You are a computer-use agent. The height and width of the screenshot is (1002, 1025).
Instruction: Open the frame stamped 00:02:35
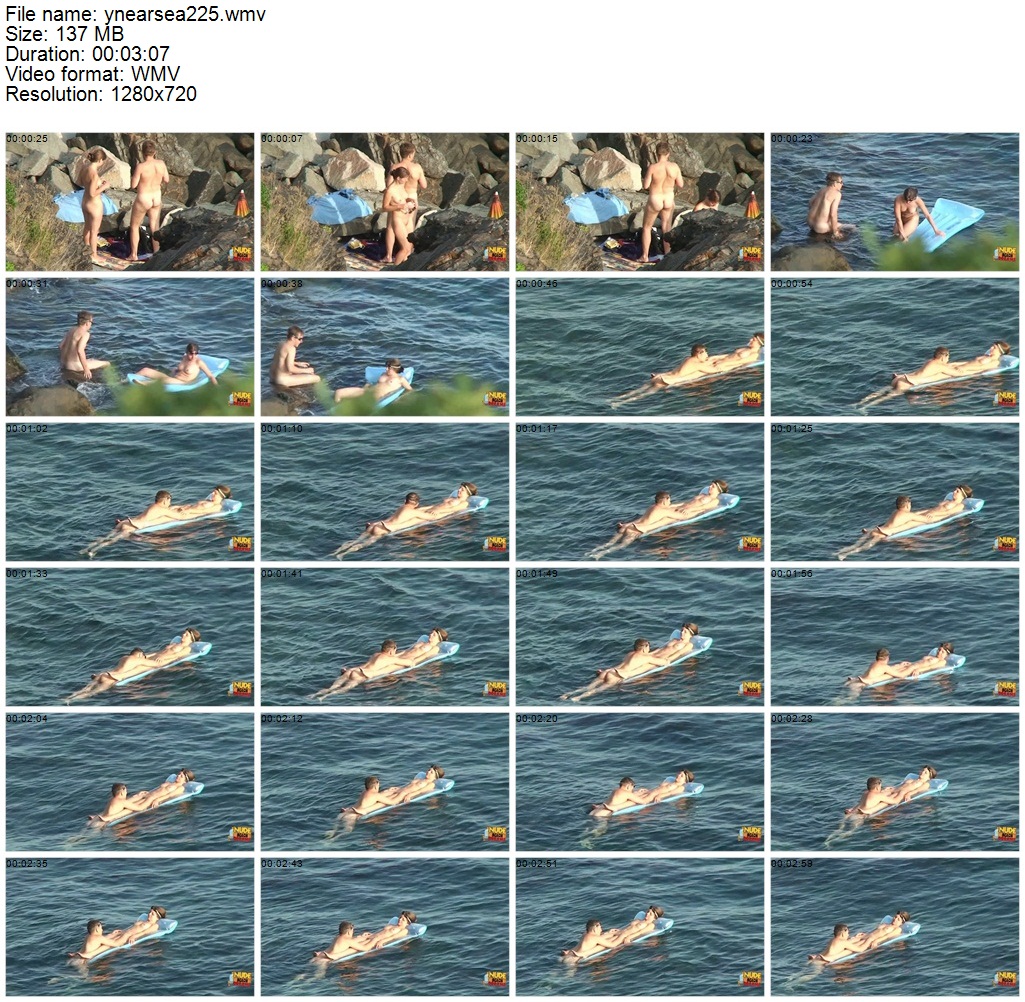click(x=129, y=927)
